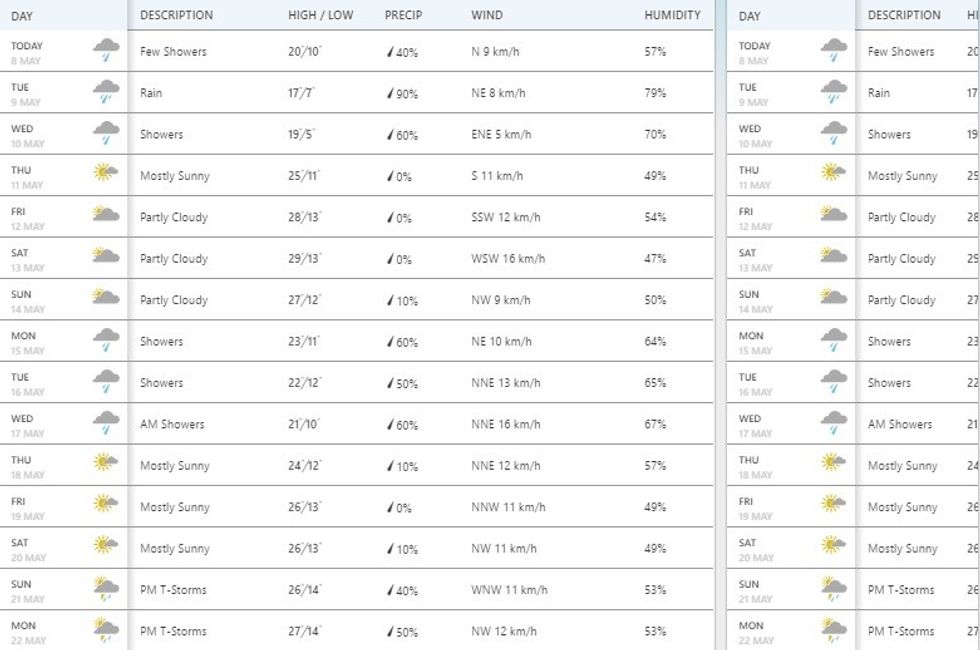Click the PRECIP column header
The width and height of the screenshot is (980, 650).
403,15
